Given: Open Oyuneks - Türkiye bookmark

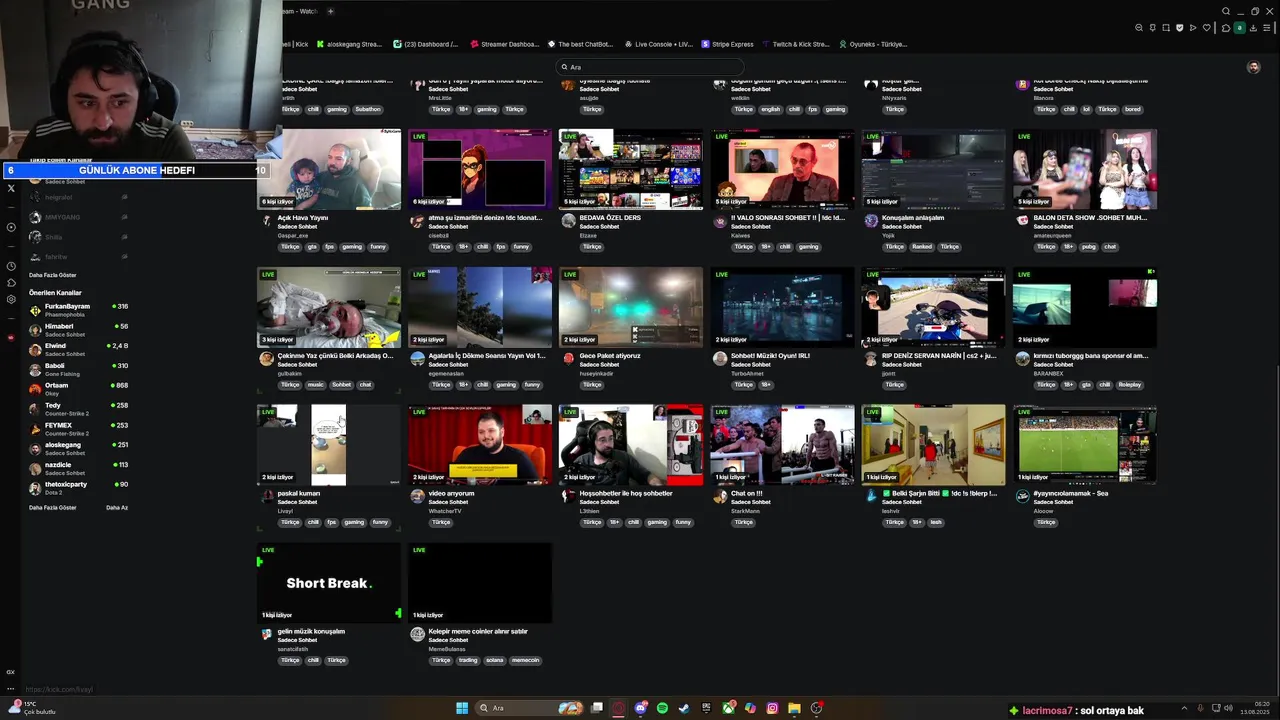Looking at the screenshot, I should [873, 44].
